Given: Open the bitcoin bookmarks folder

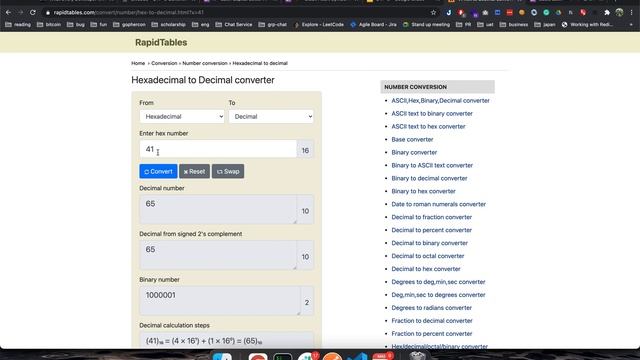Looking at the screenshot, I should (49, 24).
